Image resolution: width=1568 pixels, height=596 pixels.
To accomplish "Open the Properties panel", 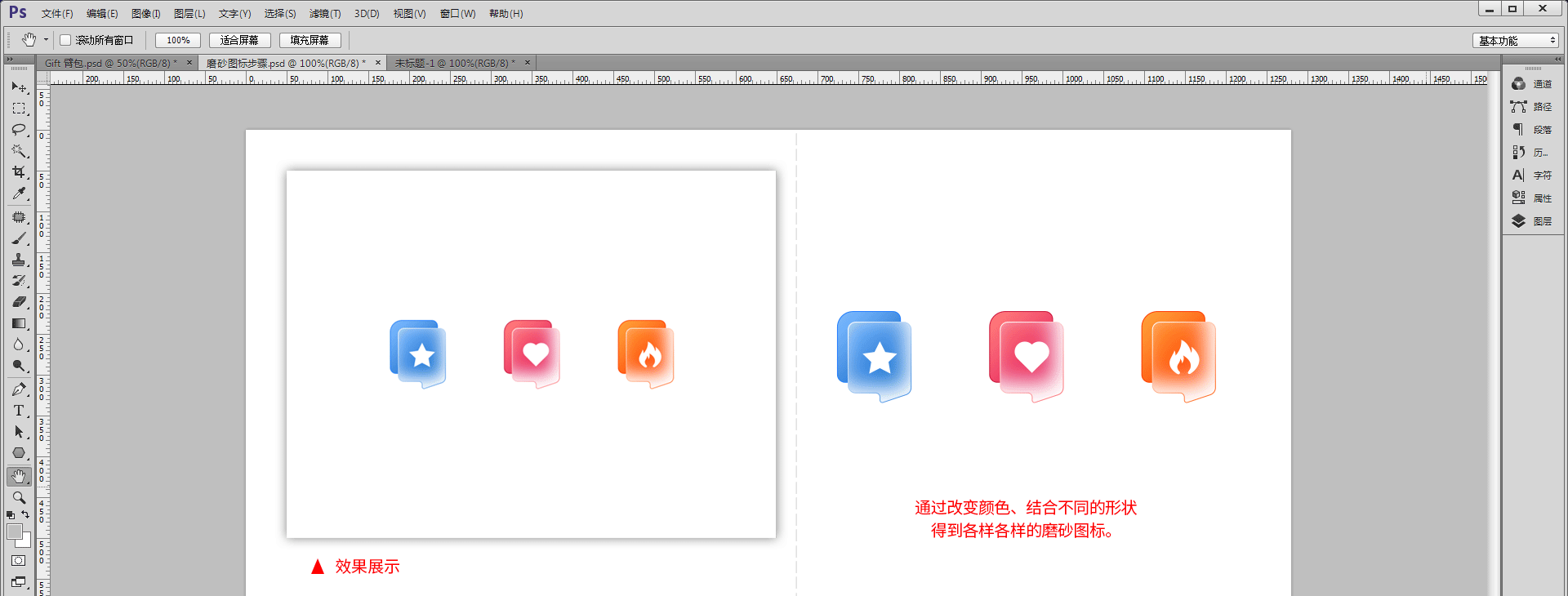I will 1532,198.
